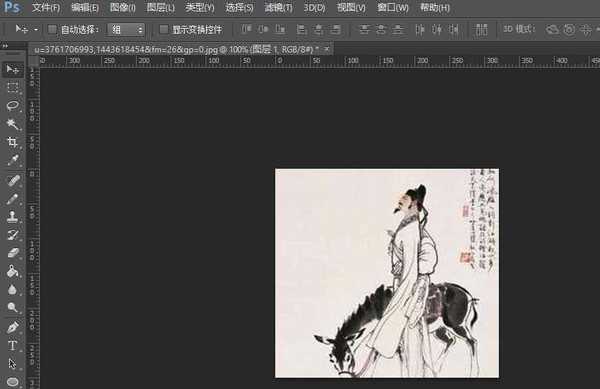Open the 编辑(E) menu
The image size is (600, 389).
tap(85, 8)
